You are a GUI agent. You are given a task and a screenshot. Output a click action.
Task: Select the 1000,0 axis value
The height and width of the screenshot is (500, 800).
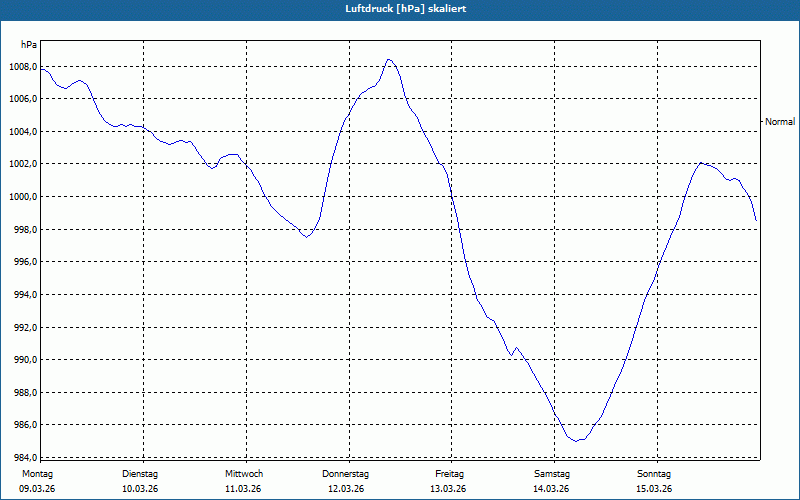pyautogui.click(x=23, y=197)
